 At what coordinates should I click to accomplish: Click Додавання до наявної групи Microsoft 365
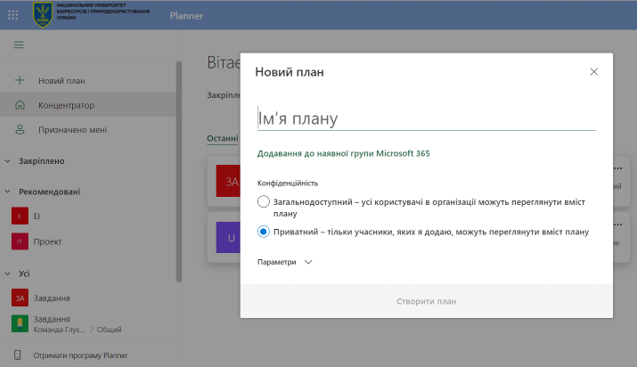[343, 153]
